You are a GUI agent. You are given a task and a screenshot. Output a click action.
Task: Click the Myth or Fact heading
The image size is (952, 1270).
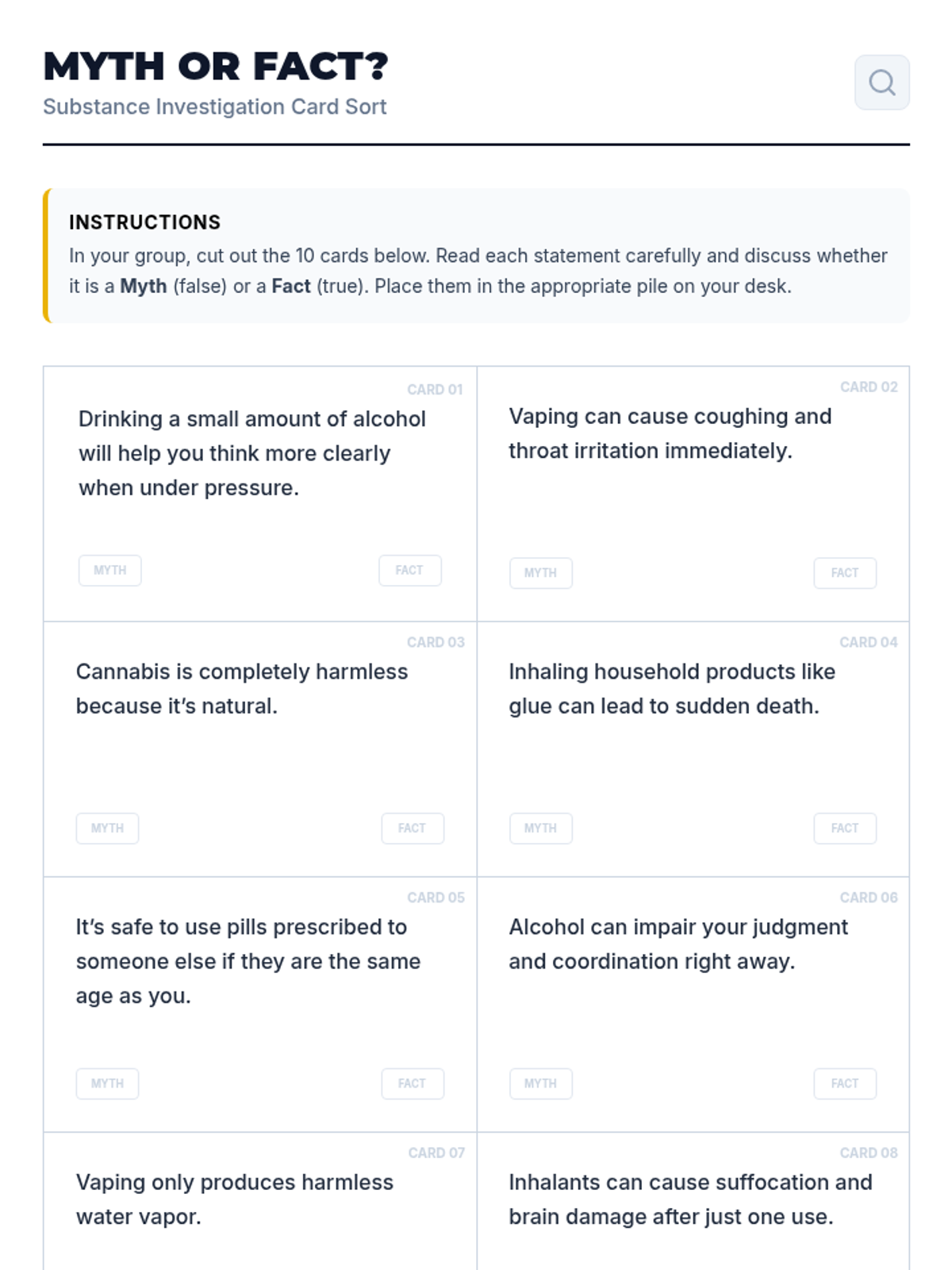click(216, 66)
